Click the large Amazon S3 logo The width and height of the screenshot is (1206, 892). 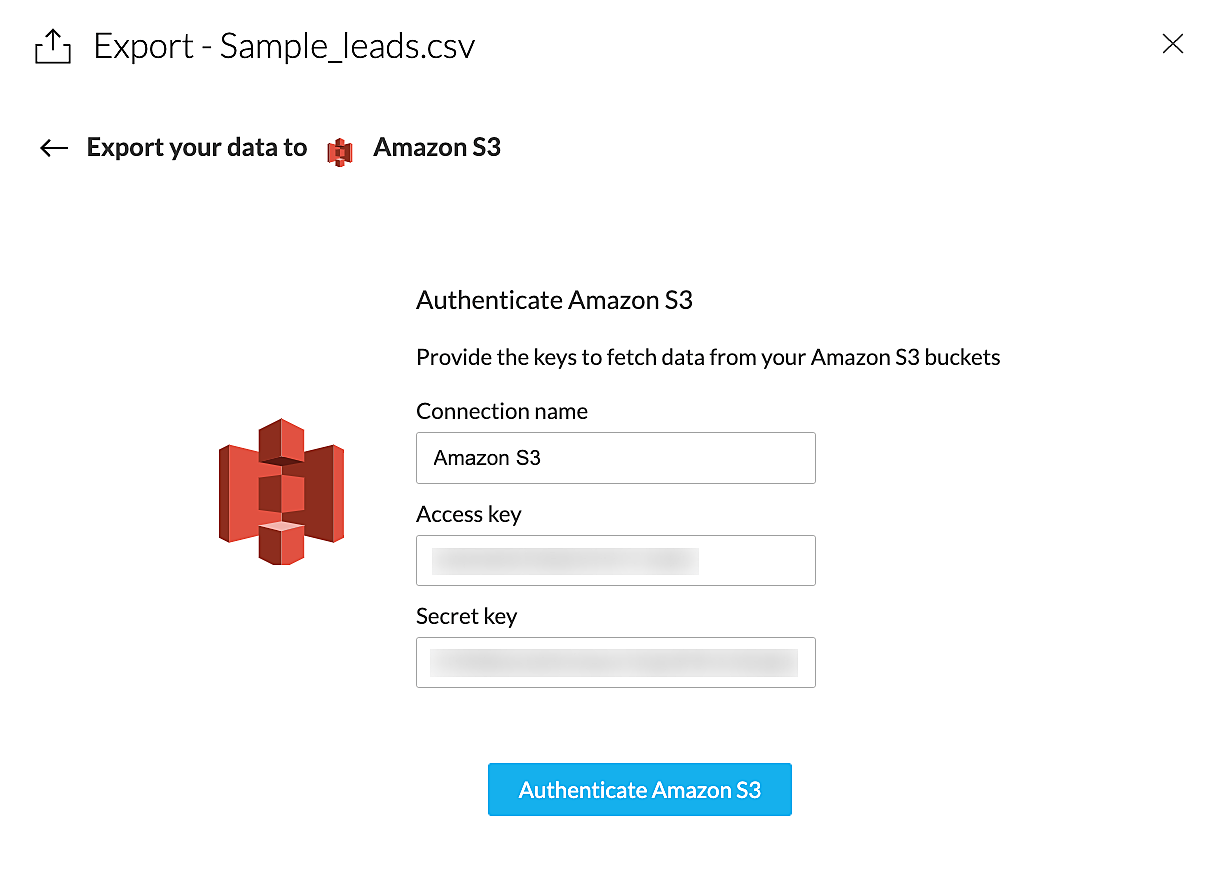pyautogui.click(x=281, y=491)
